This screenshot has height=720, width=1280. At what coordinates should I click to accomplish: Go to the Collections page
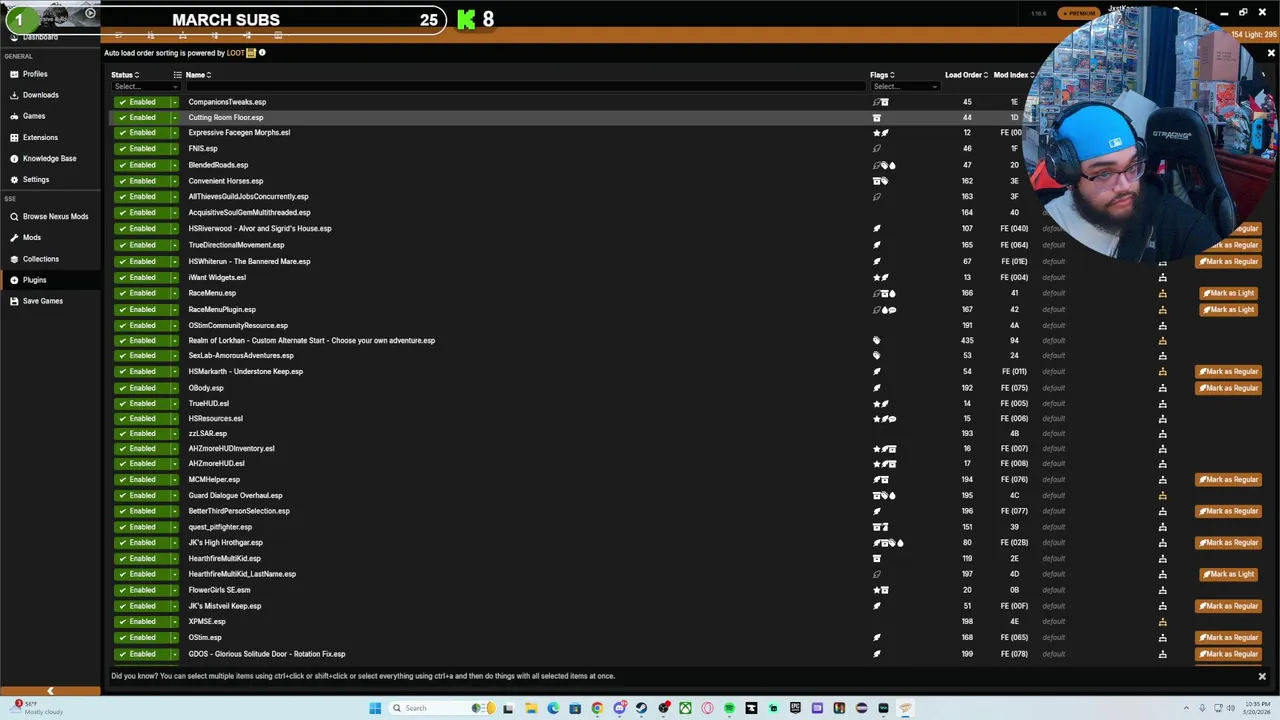point(50,259)
